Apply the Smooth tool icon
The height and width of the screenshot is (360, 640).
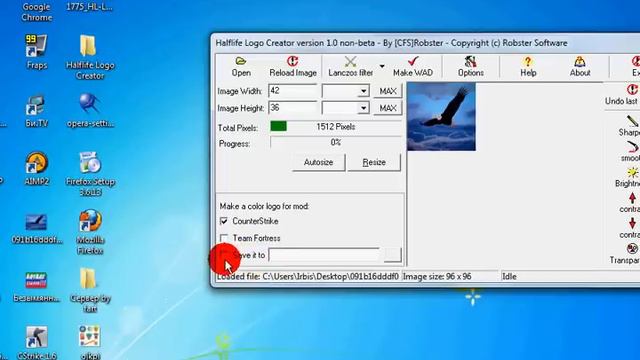tap(632, 147)
